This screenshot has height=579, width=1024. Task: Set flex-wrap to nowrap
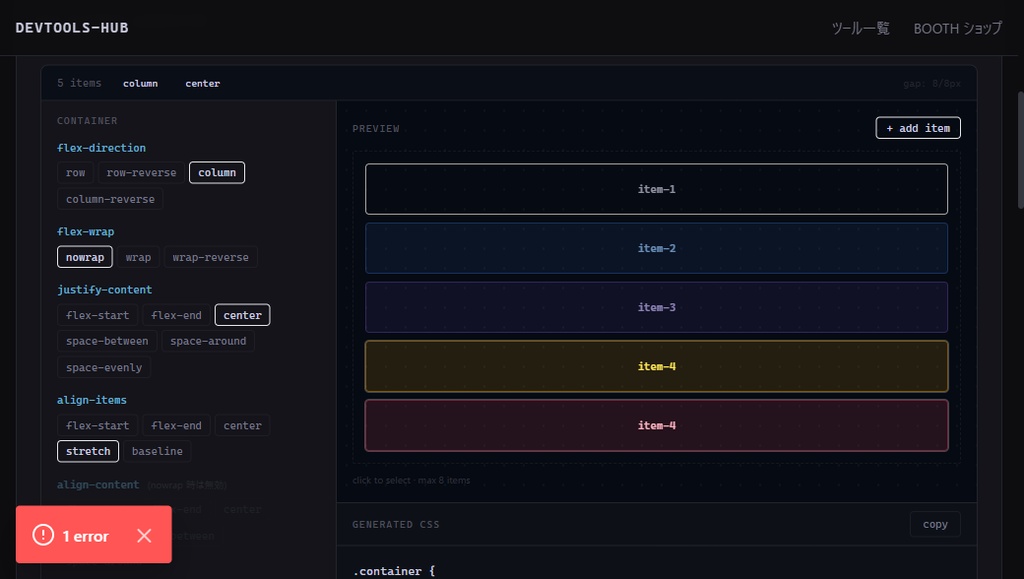point(85,257)
